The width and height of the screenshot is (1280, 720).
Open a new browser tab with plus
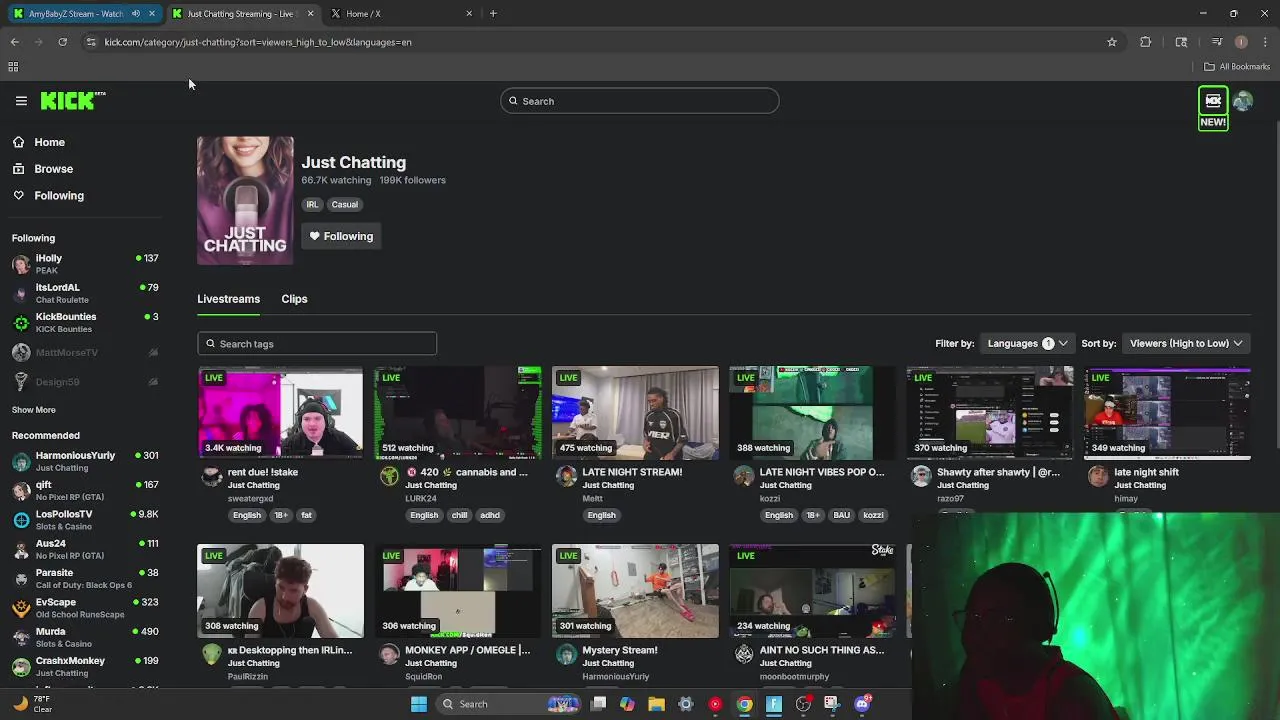pyautogui.click(x=493, y=13)
